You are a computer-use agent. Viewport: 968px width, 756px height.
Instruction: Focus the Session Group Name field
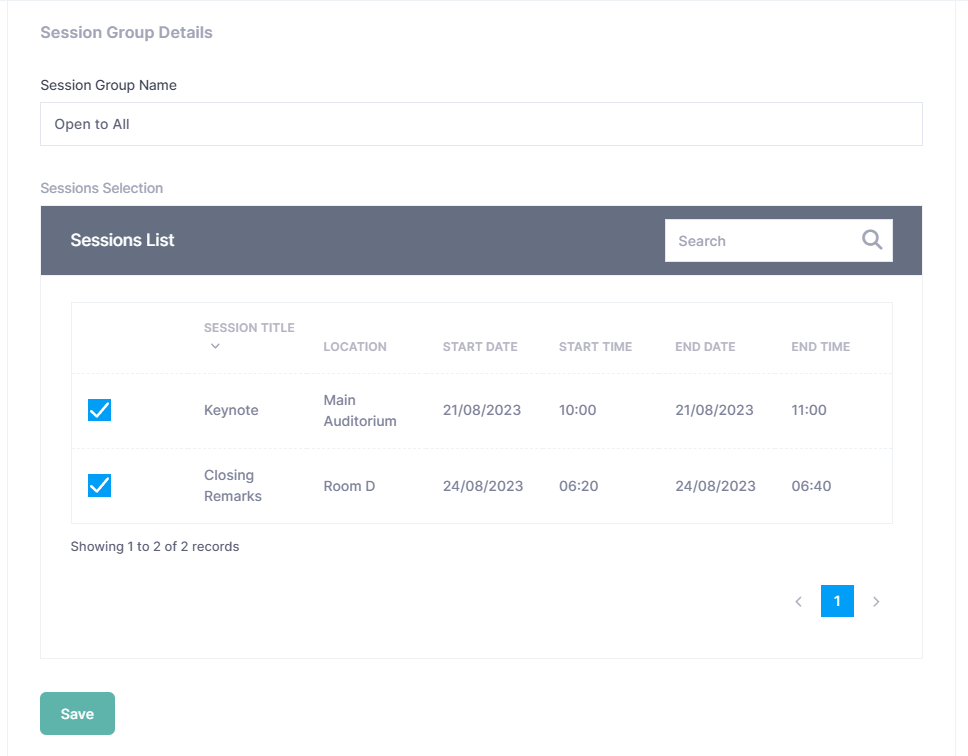pos(481,125)
